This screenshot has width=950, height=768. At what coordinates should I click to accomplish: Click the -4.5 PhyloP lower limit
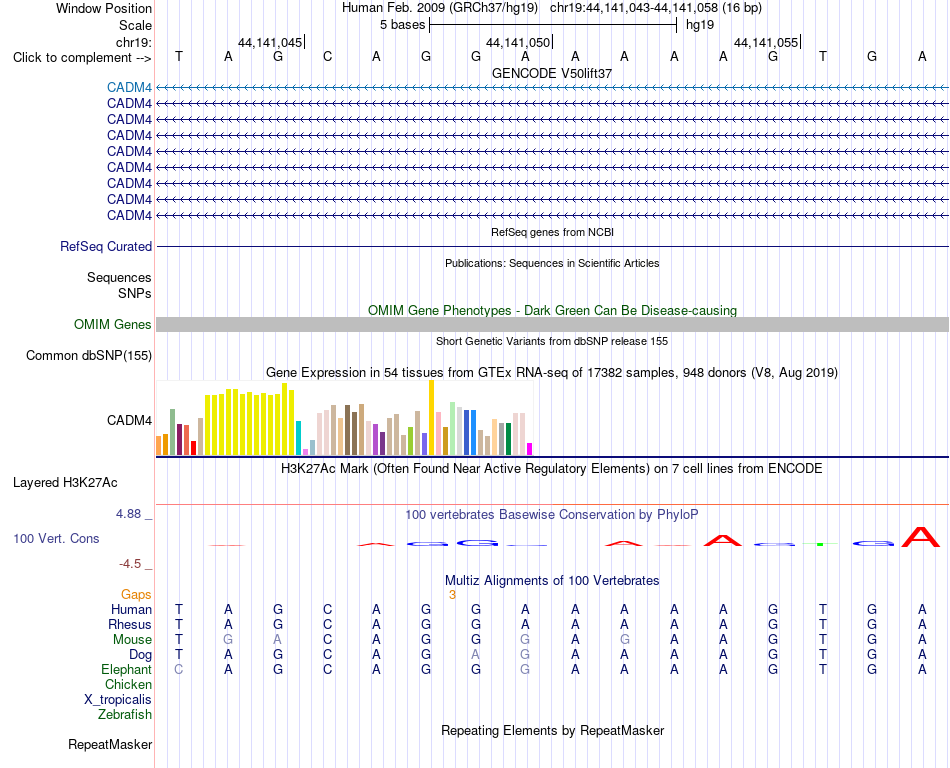pos(130,564)
